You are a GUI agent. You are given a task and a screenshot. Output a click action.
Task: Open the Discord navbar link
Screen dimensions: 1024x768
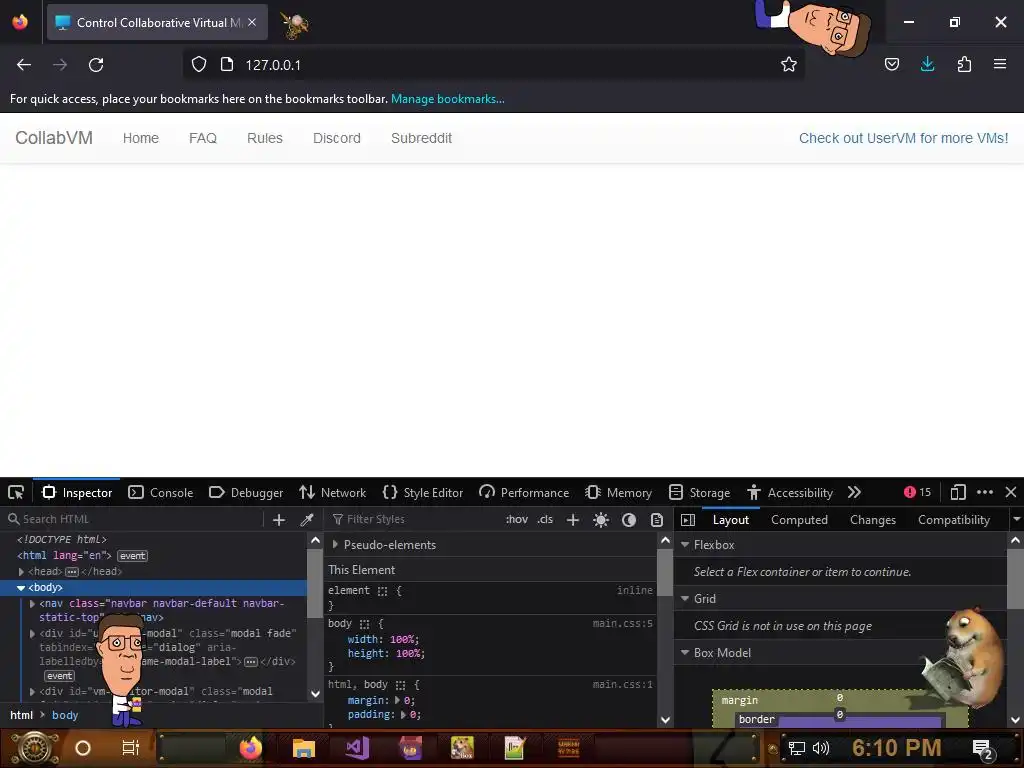[x=336, y=138]
